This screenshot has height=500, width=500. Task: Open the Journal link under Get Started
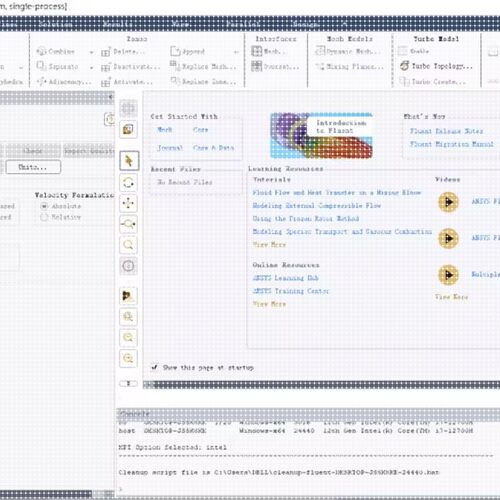[x=170, y=147]
